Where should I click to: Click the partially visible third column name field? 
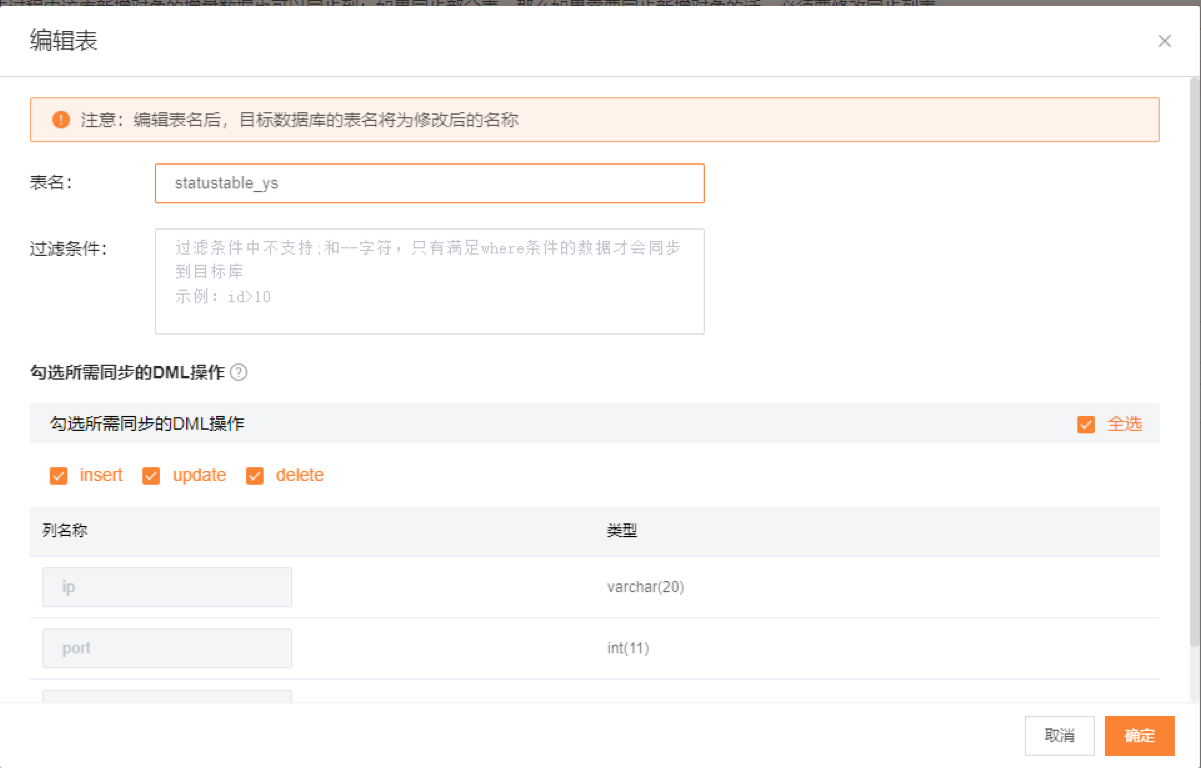pyautogui.click(x=167, y=695)
